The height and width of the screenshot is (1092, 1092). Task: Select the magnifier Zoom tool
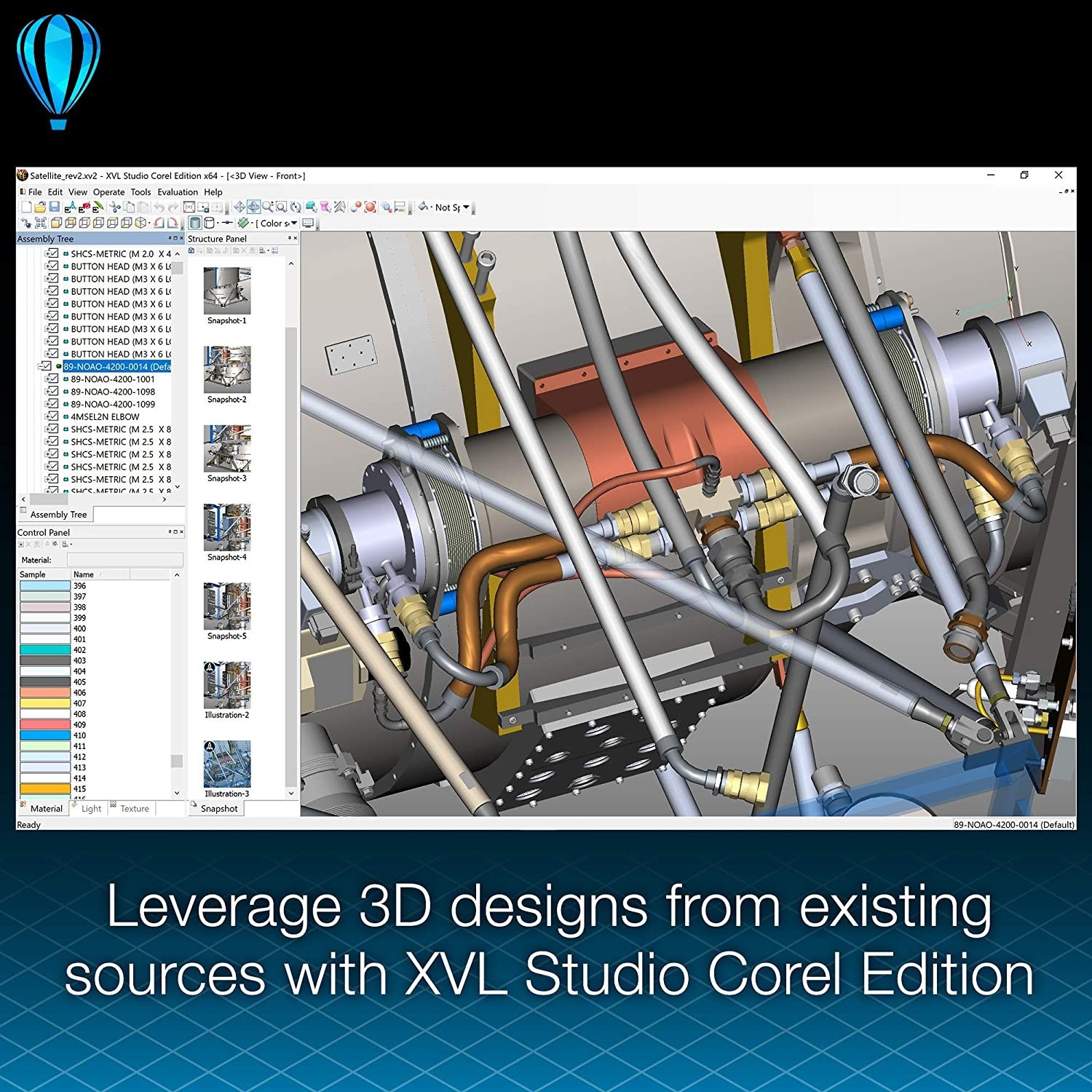(268, 207)
